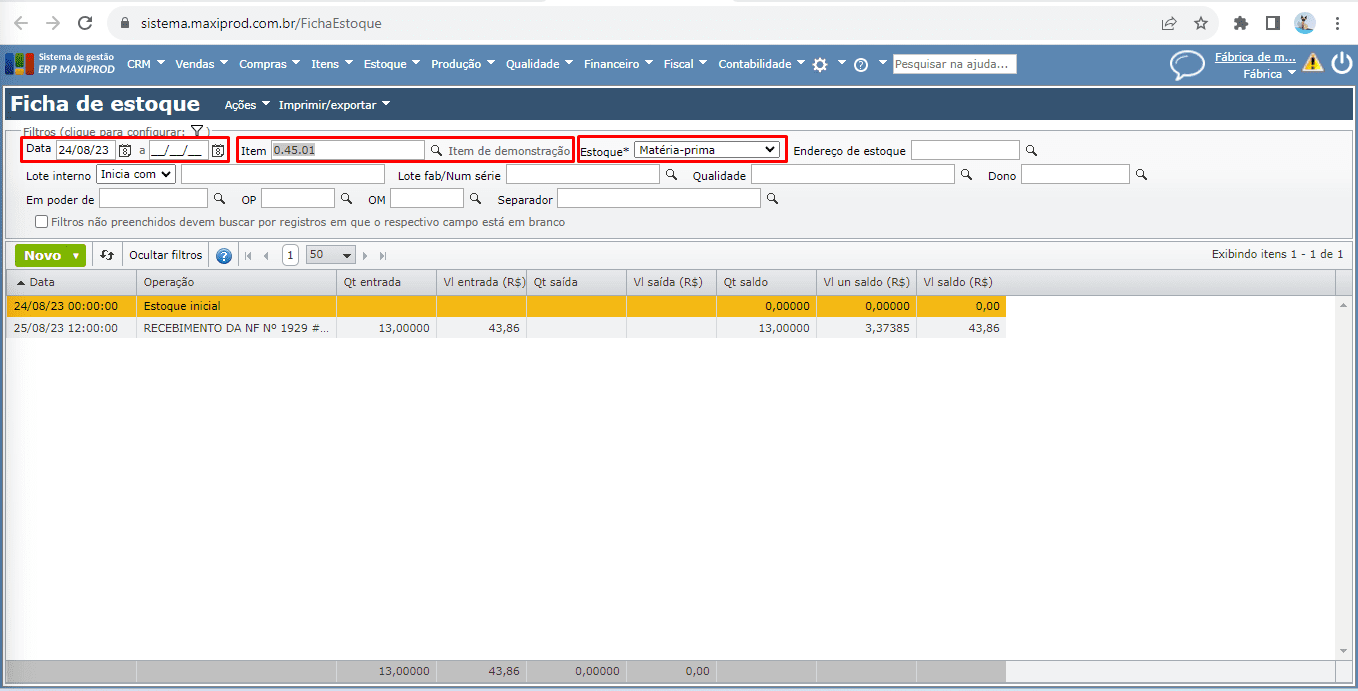Click Ocultar filtros button
Image resolution: width=1358 pixels, height=691 pixels.
(166, 255)
